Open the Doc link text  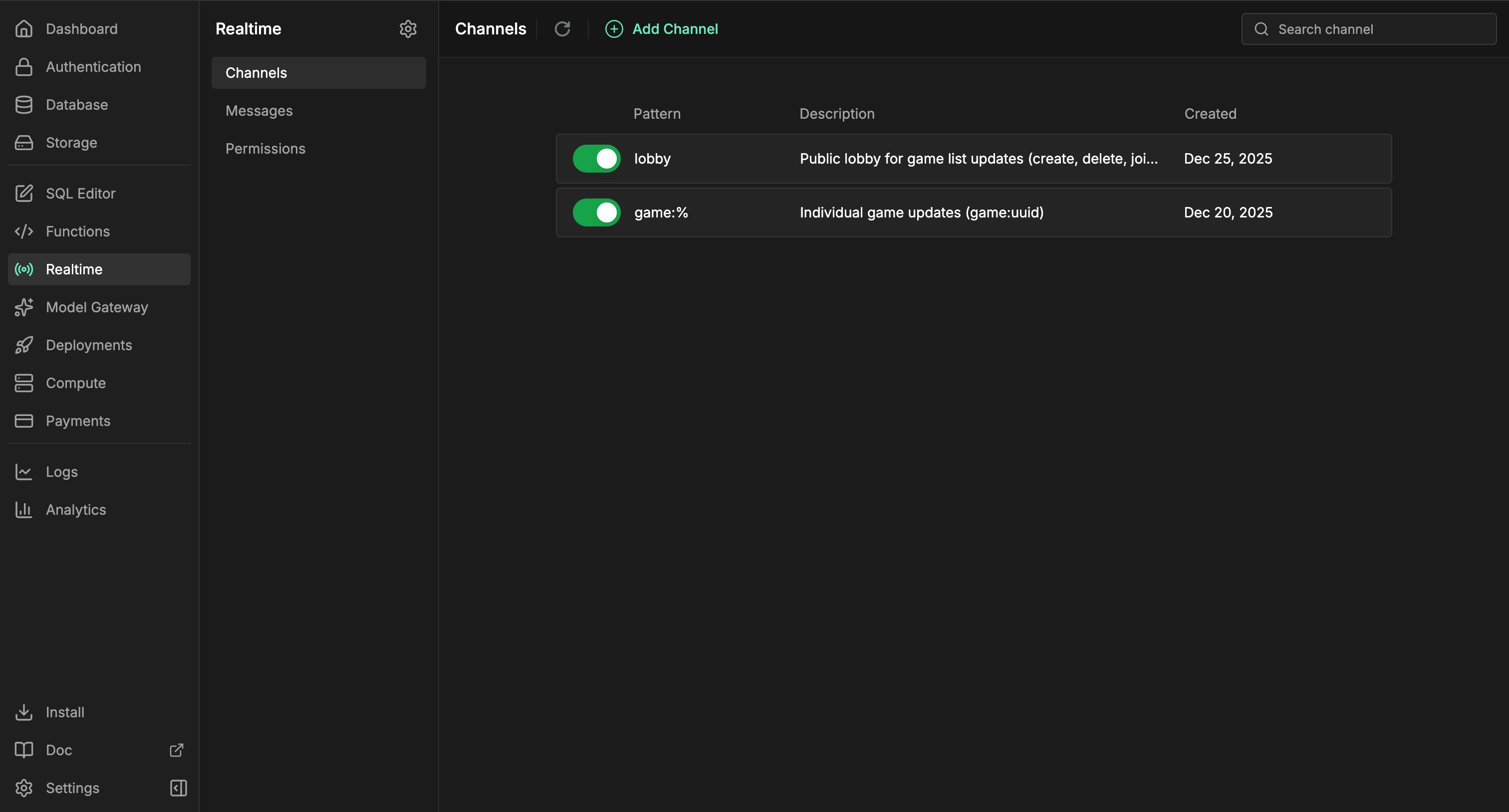(x=58, y=750)
